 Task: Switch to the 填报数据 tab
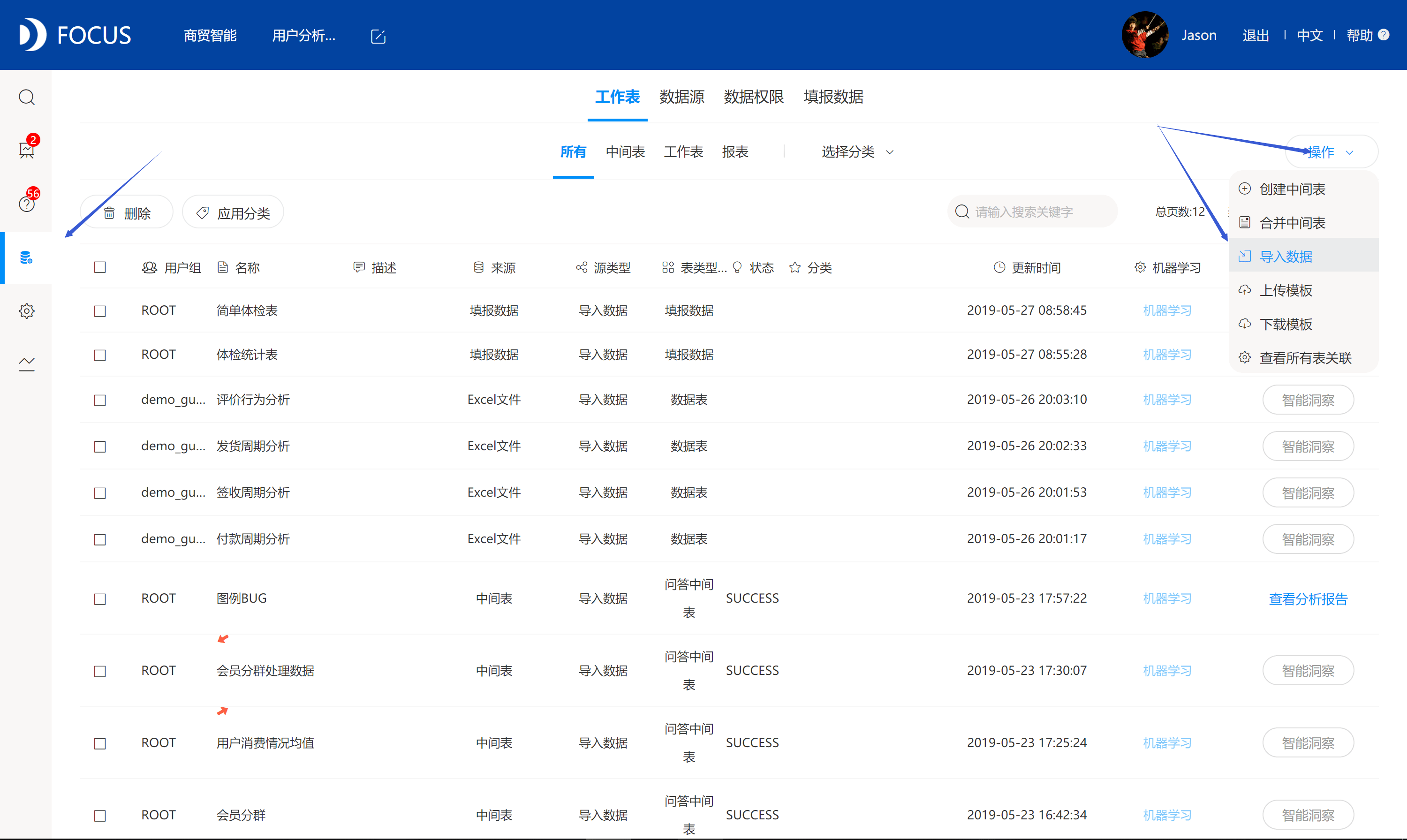pyautogui.click(x=833, y=97)
